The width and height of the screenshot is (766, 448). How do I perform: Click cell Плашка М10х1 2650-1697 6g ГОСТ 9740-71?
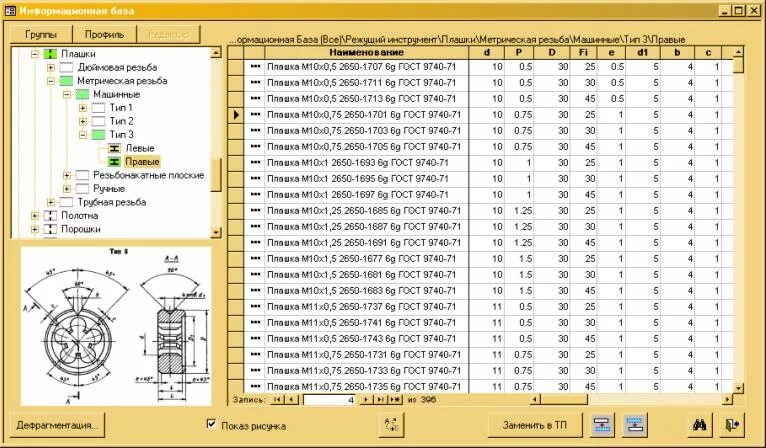coord(366,195)
